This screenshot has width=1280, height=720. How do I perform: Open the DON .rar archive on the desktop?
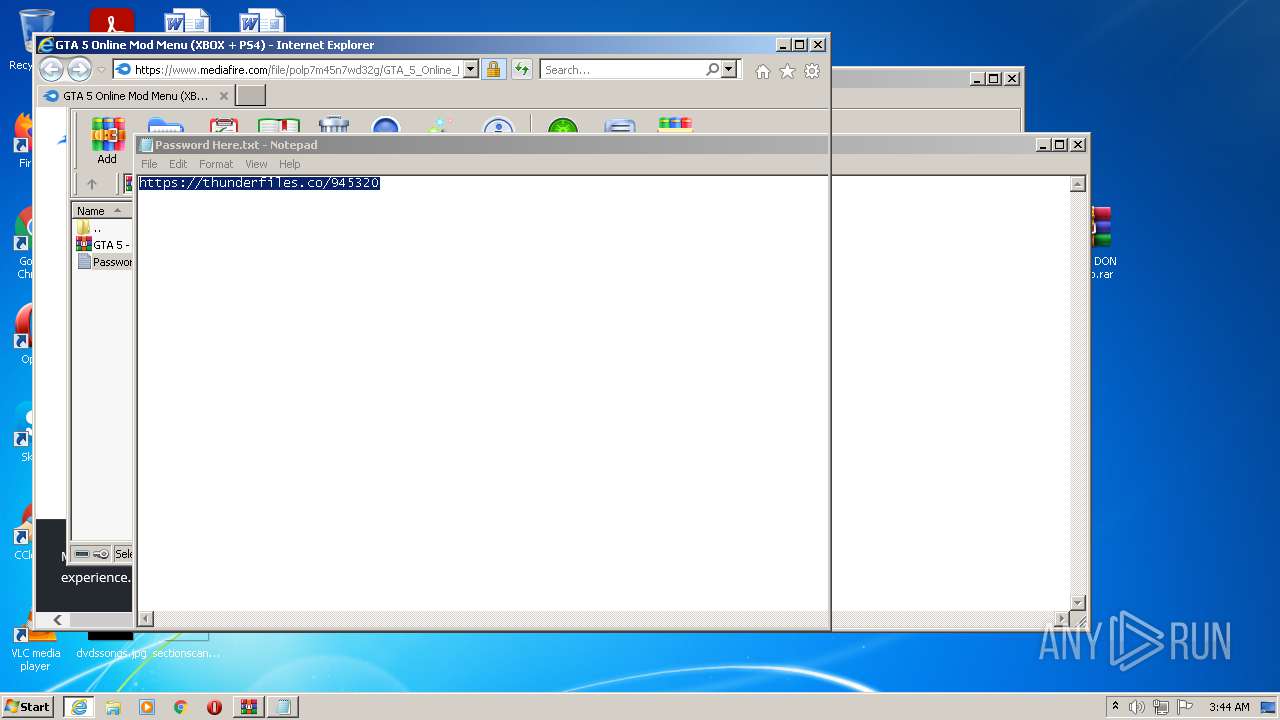tap(1102, 243)
